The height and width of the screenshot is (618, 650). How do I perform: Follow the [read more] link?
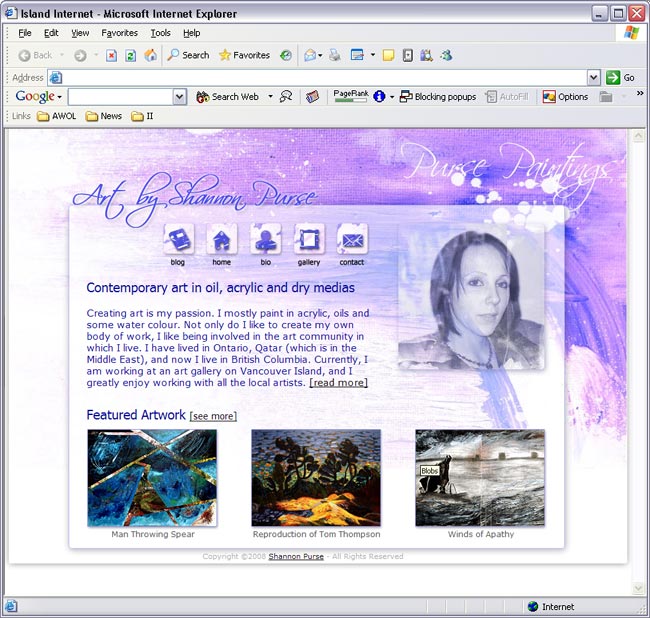click(338, 382)
